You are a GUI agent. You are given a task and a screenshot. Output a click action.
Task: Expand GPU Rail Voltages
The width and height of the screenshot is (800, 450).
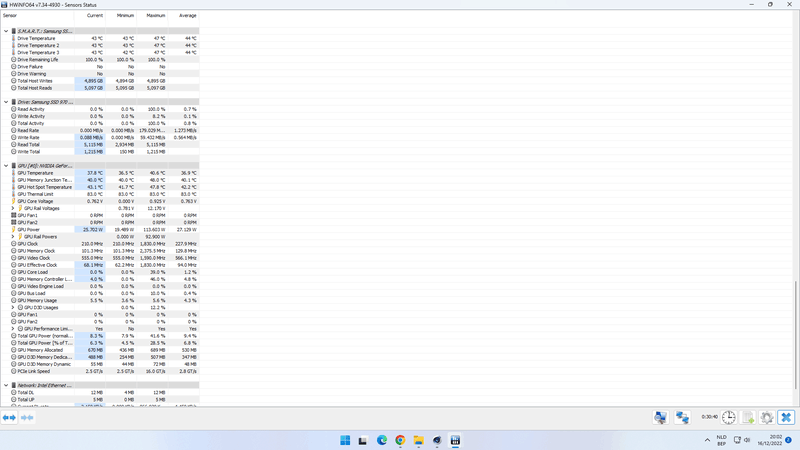coord(13,208)
